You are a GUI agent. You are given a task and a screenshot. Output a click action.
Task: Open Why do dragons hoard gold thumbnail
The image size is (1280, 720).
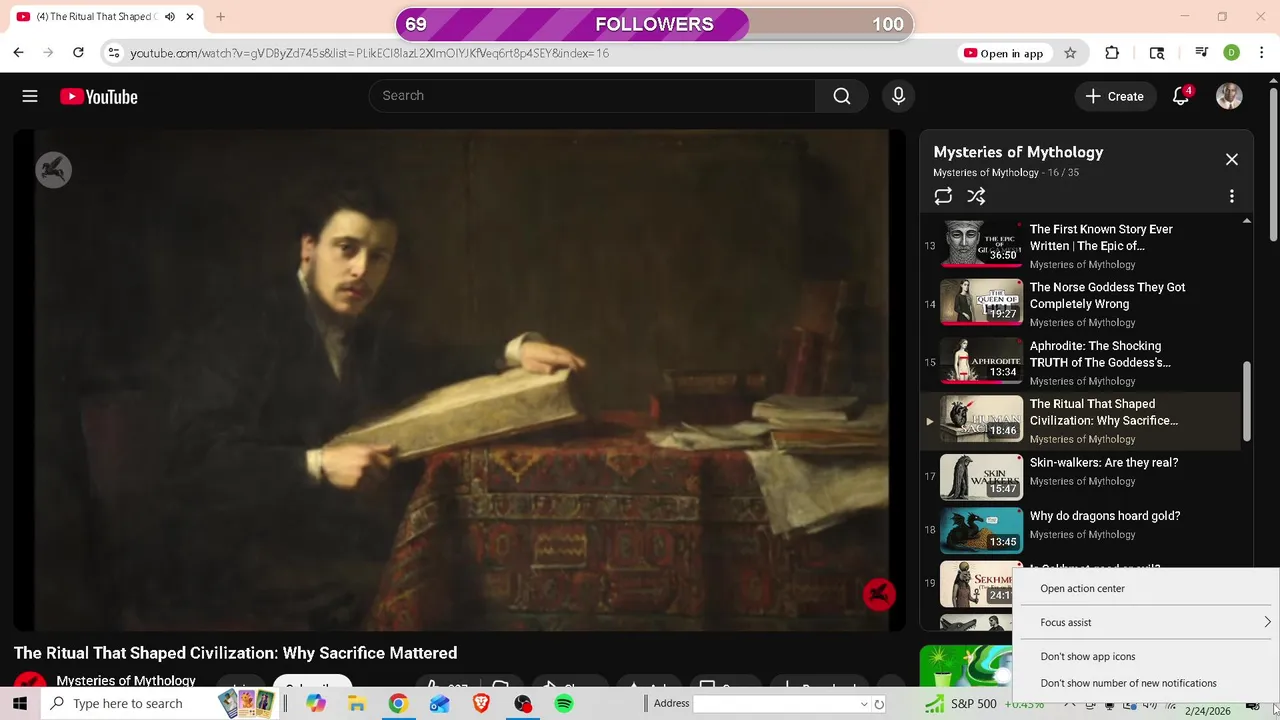click(981, 530)
